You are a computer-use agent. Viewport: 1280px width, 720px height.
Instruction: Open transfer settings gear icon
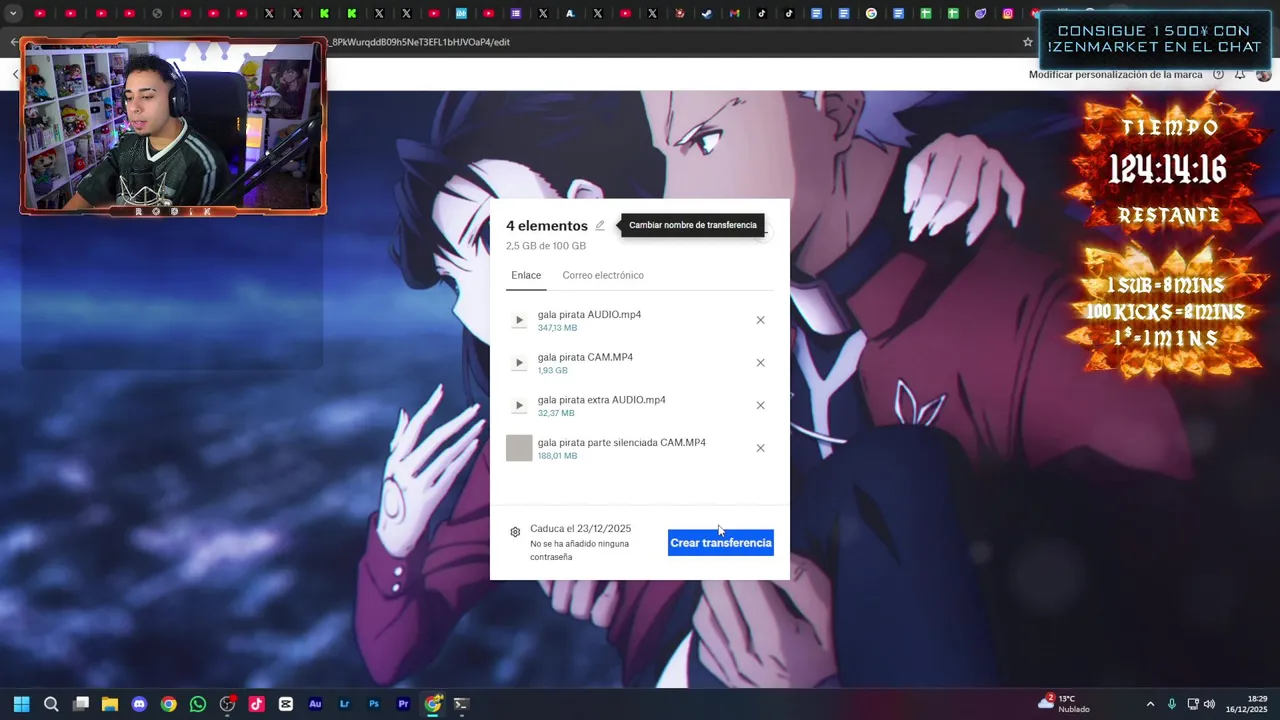point(515,532)
